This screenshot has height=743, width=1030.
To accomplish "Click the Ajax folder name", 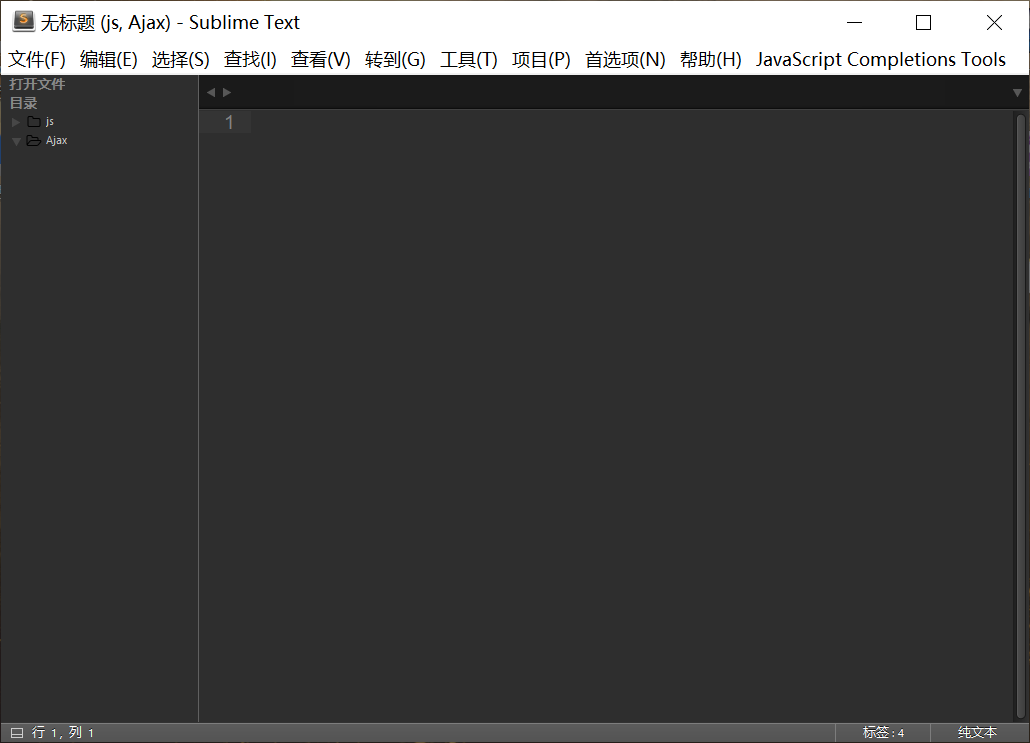I will pyautogui.click(x=56, y=141).
